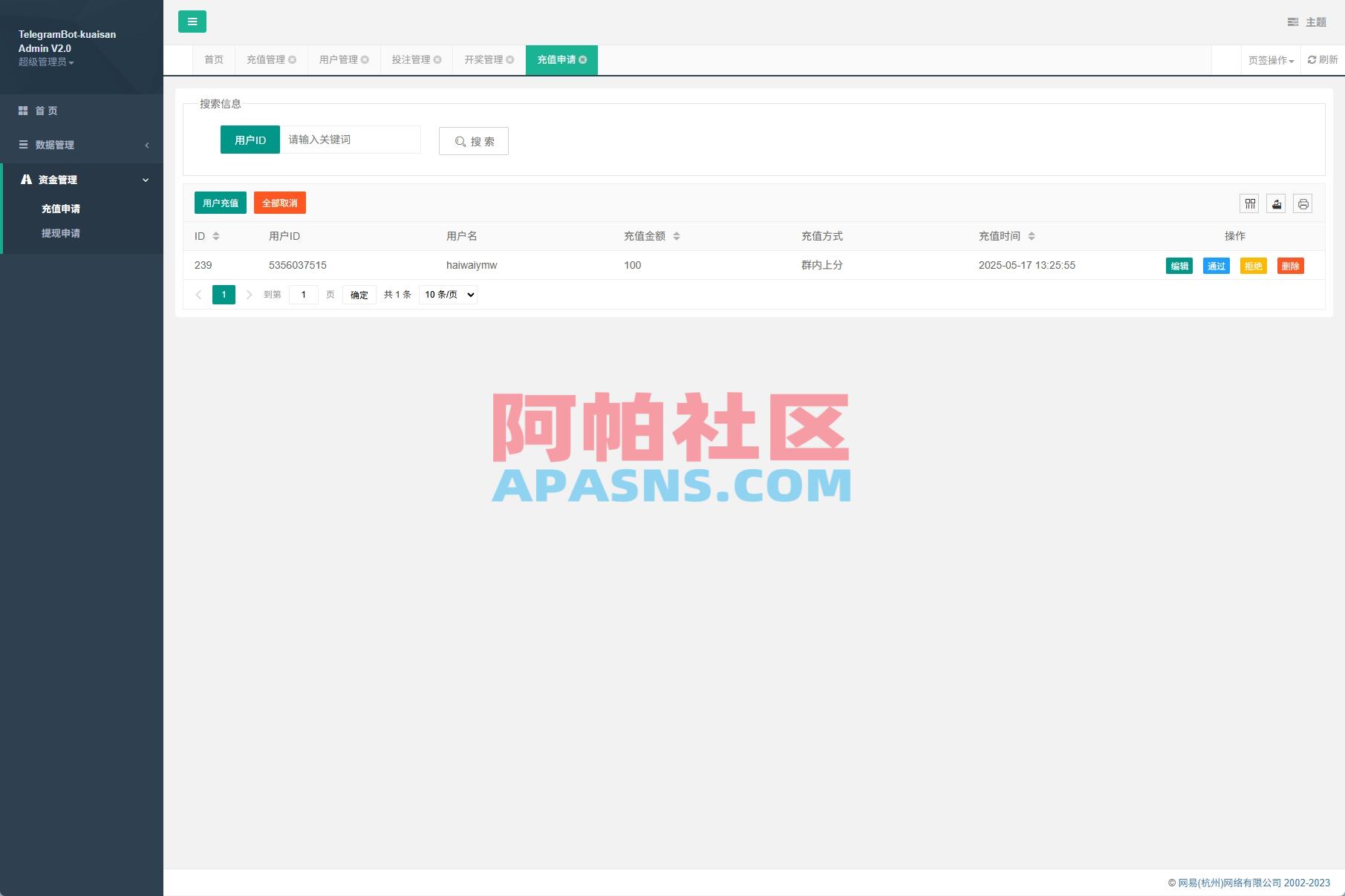Switch to the 用户管理 tab
Image resolution: width=1345 pixels, height=896 pixels.
pyautogui.click(x=338, y=60)
